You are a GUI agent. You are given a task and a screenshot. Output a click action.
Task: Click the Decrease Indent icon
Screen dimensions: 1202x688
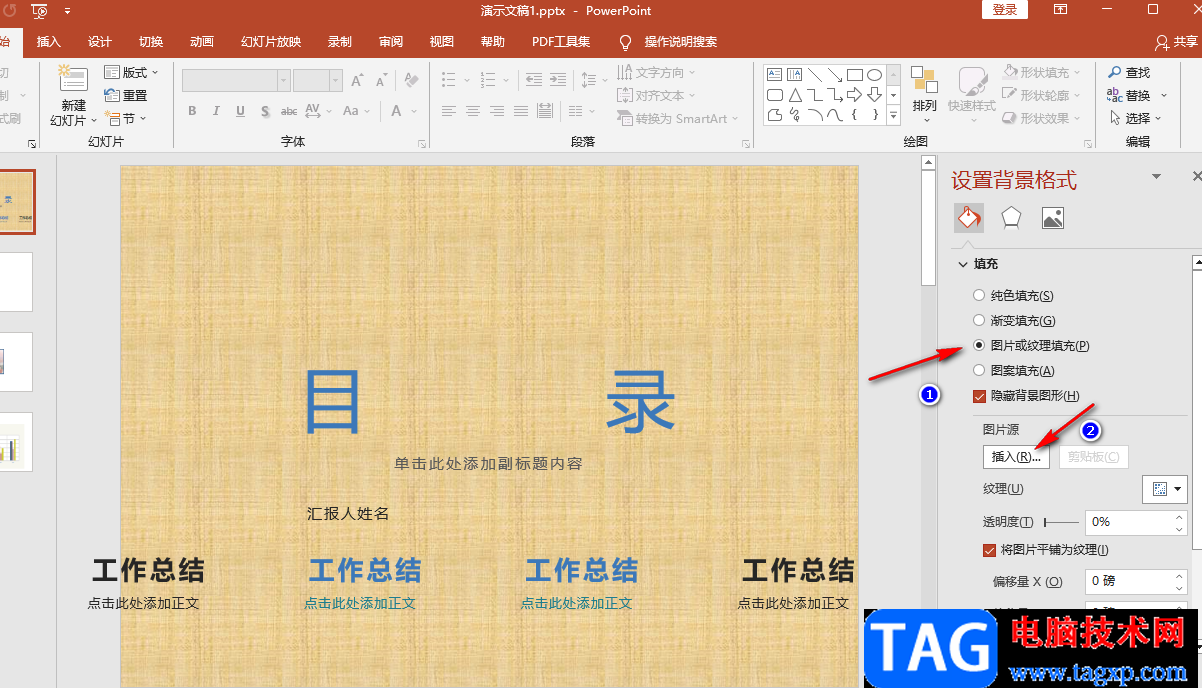coord(533,79)
